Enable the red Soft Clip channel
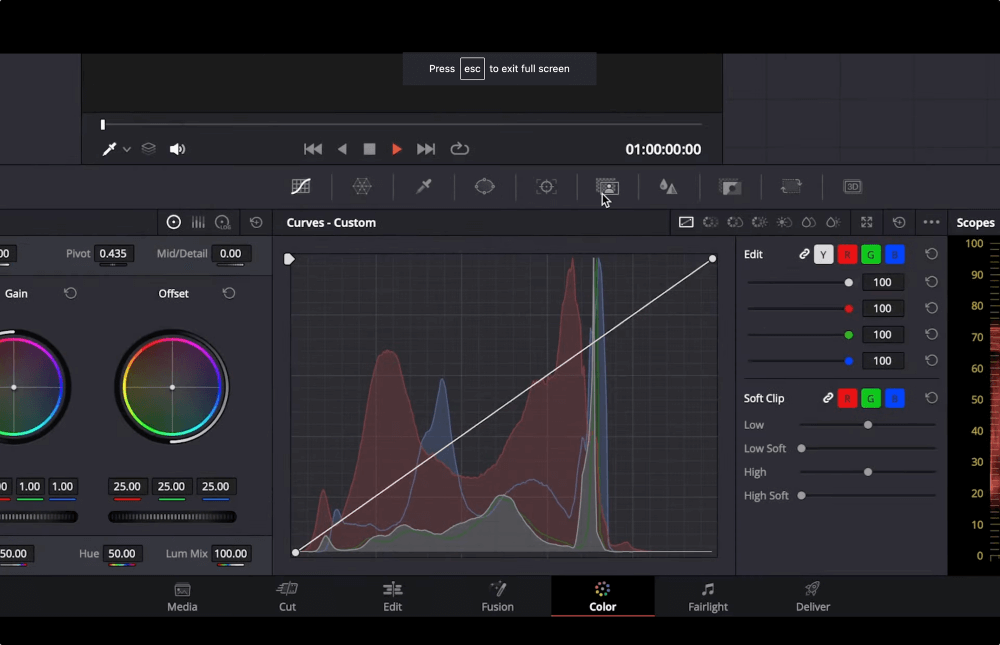Screen dimensions: 1000x645 [x=847, y=398]
